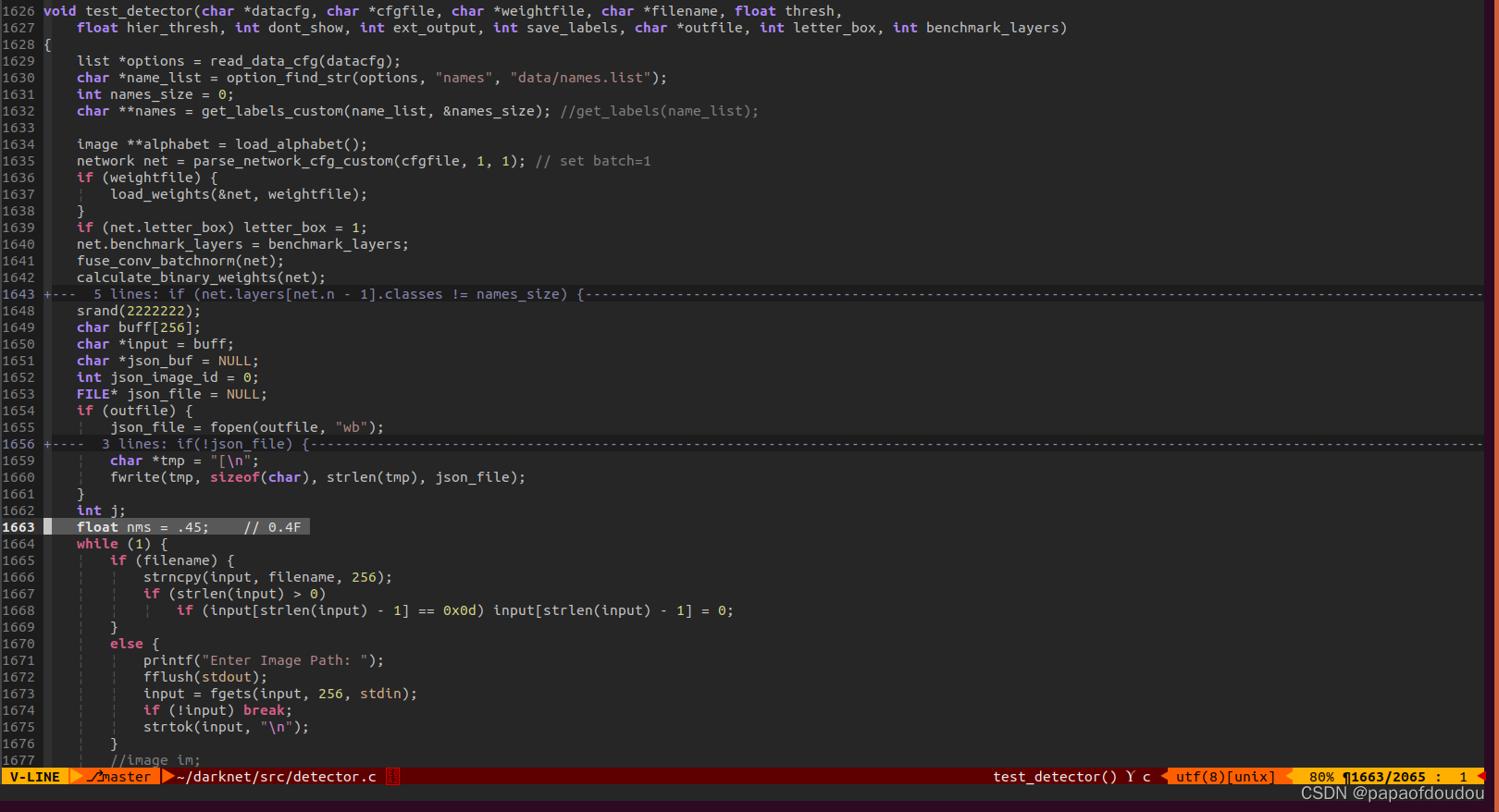Click 'test_detector' function name at line 1626
The width and height of the screenshot is (1499, 812).
(x=139, y=11)
